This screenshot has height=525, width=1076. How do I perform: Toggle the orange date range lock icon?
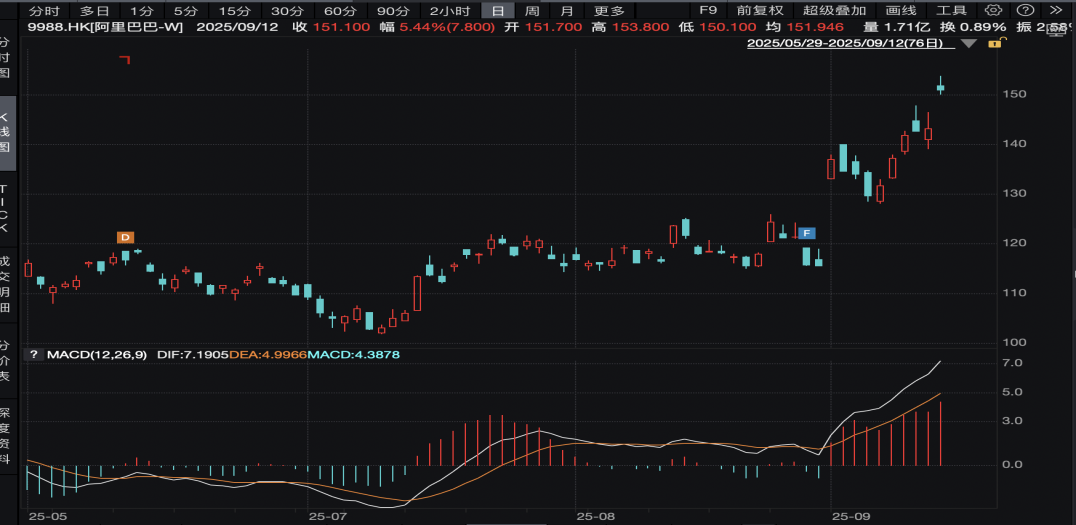996,43
